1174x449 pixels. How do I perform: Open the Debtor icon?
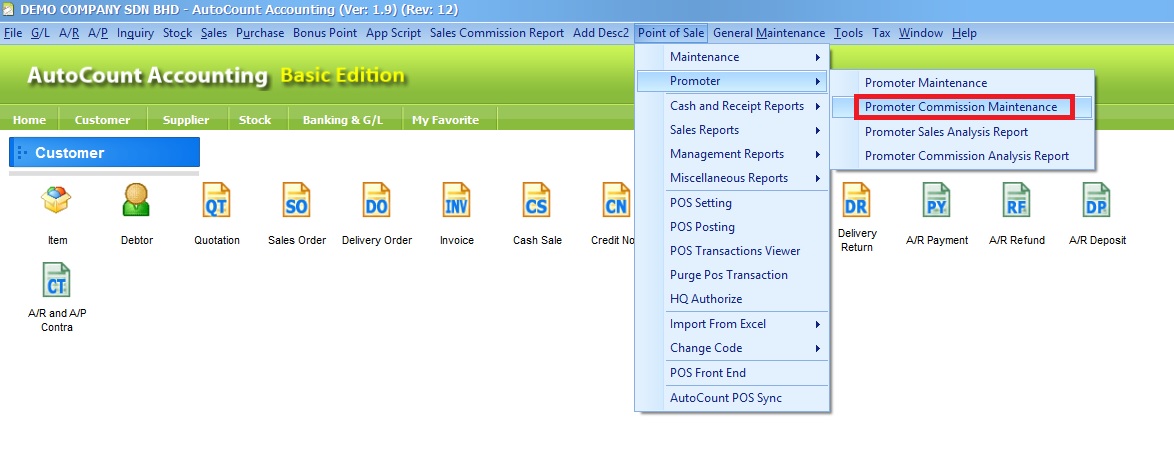(x=136, y=201)
